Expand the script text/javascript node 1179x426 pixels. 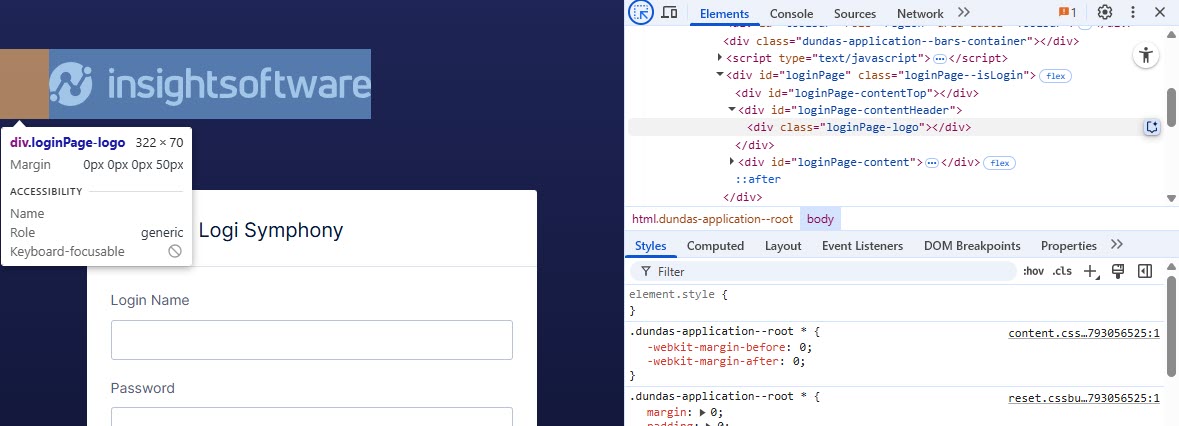(720, 57)
